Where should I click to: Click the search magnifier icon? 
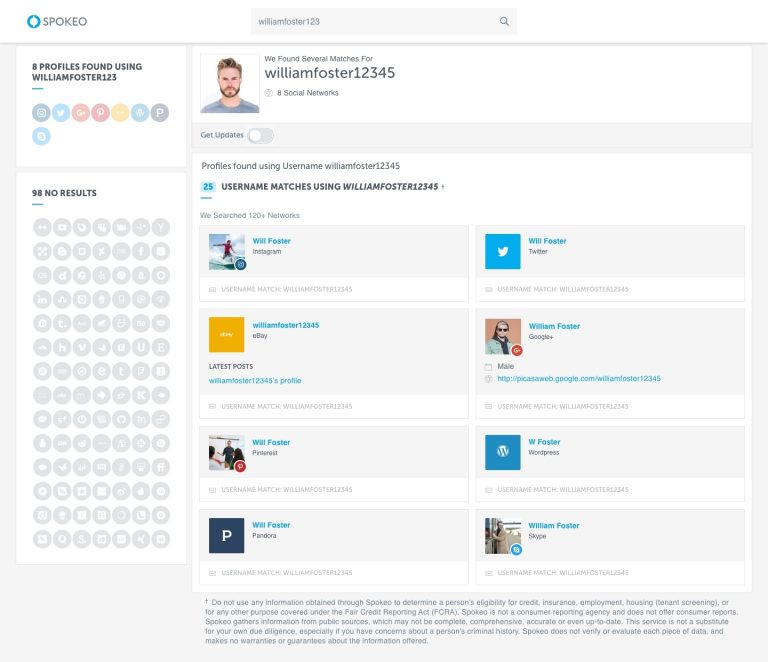pyautogui.click(x=504, y=21)
